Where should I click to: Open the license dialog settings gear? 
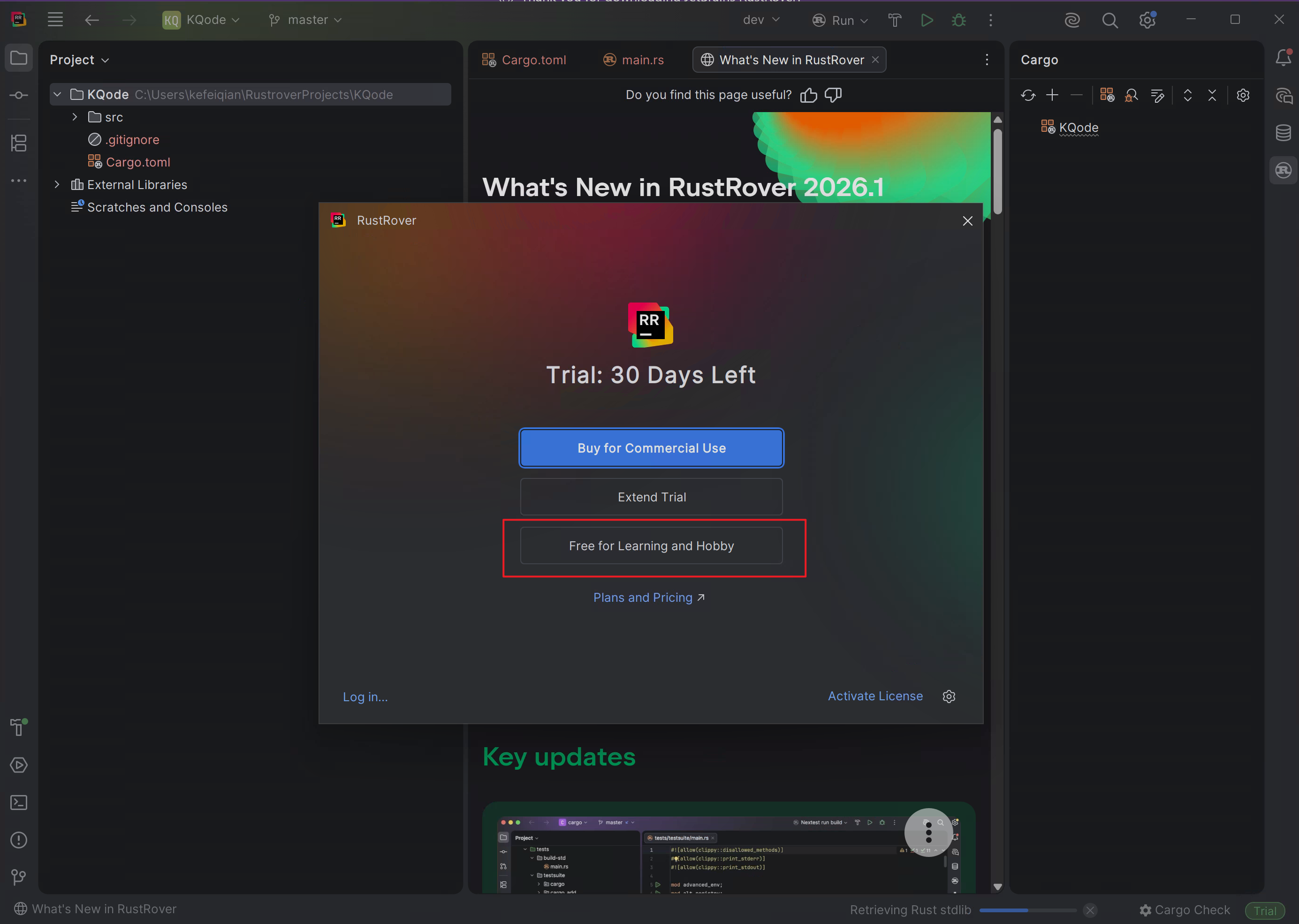point(949,697)
